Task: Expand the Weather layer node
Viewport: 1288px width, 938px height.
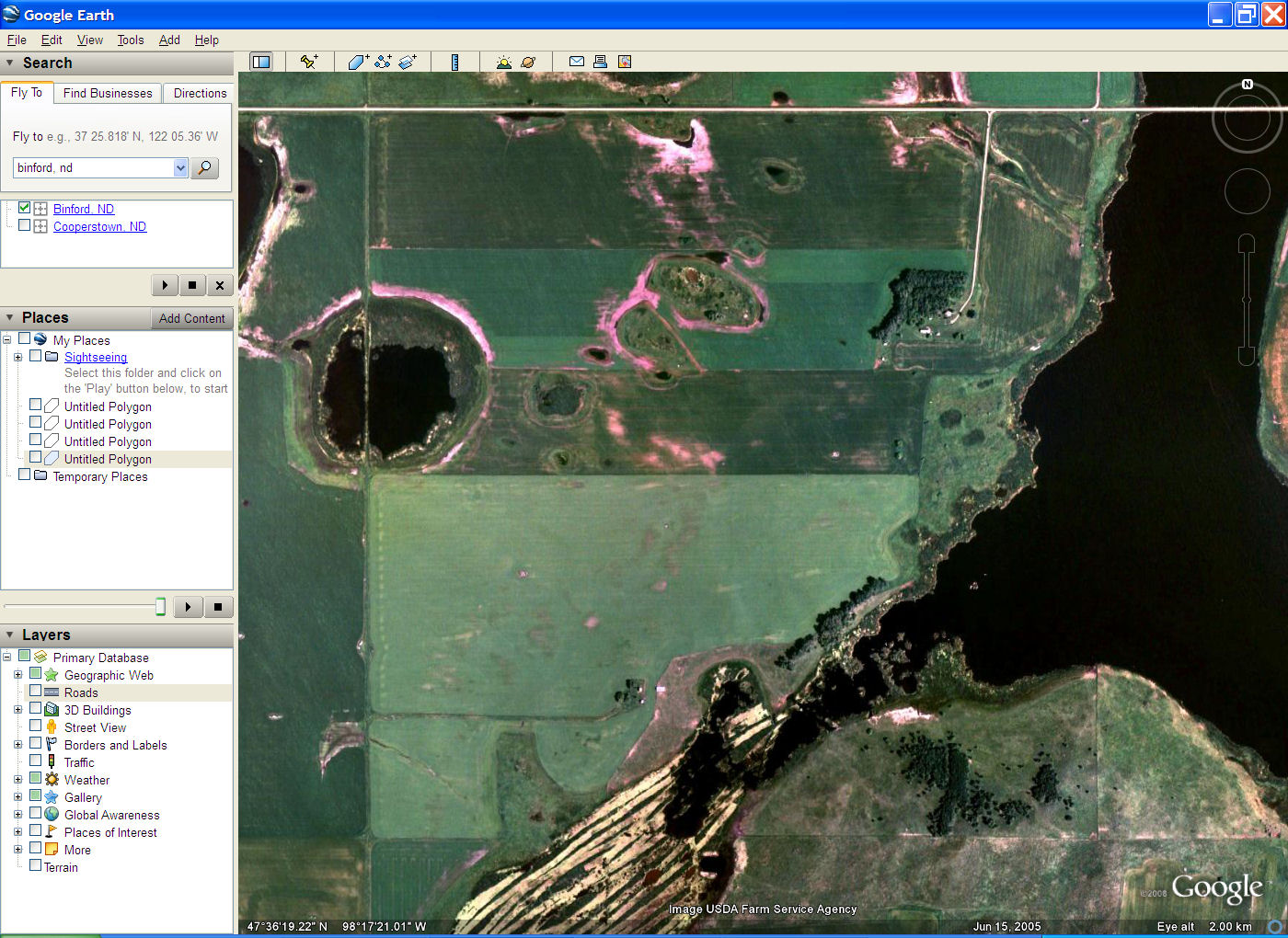Action: (x=17, y=780)
